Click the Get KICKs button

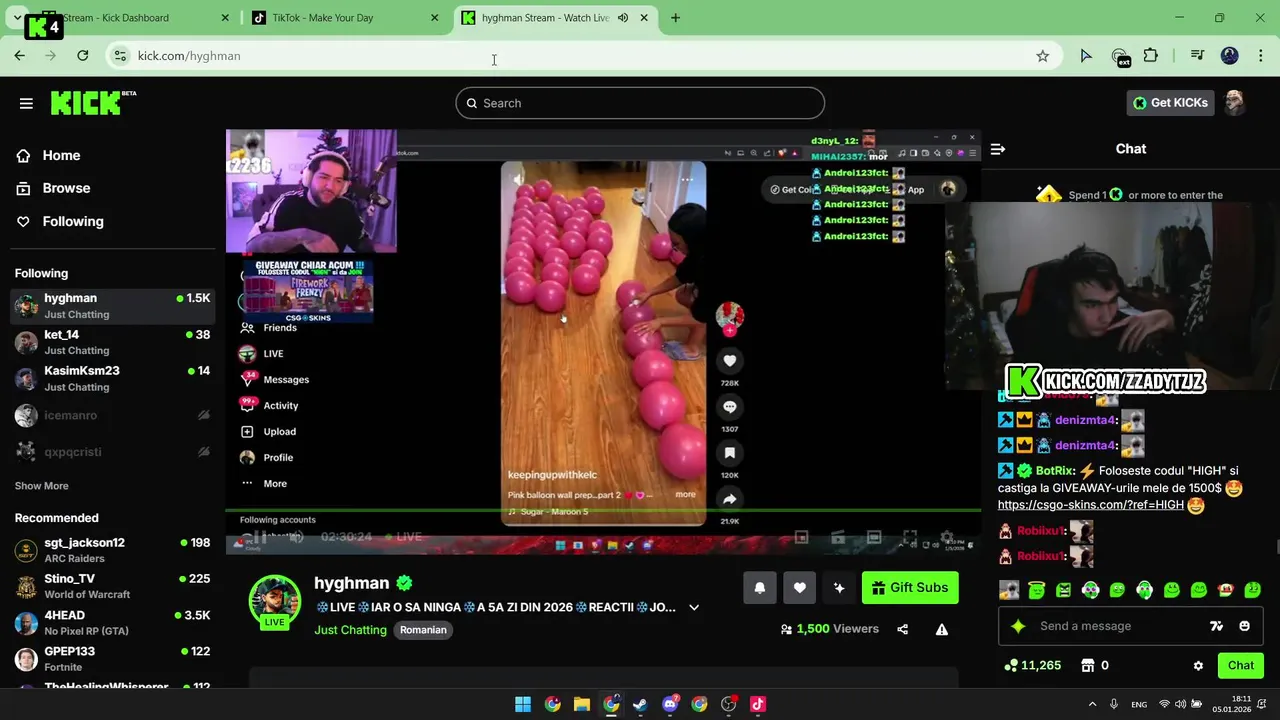click(x=1170, y=102)
